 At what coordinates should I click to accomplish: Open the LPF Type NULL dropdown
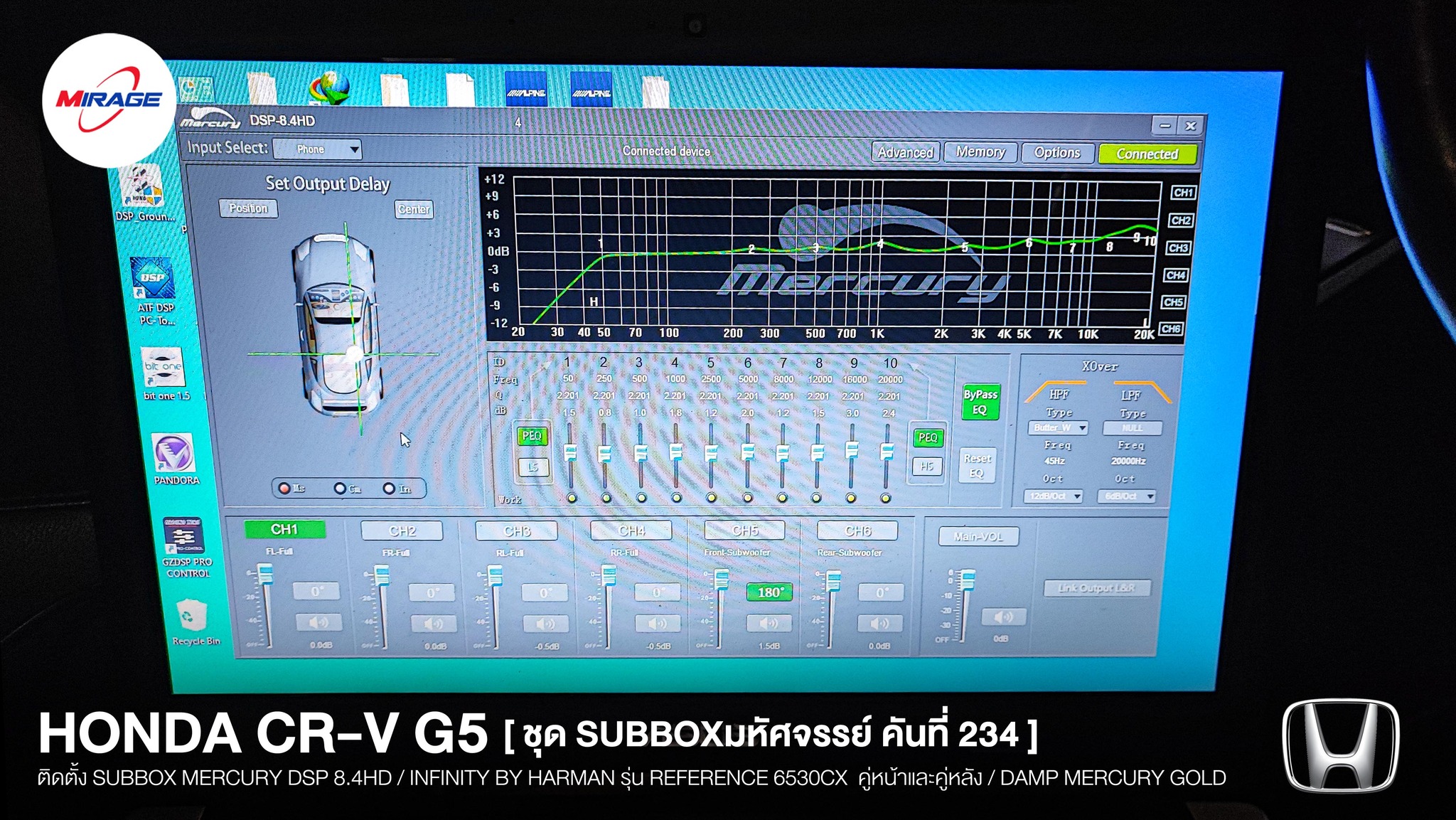point(1133,428)
